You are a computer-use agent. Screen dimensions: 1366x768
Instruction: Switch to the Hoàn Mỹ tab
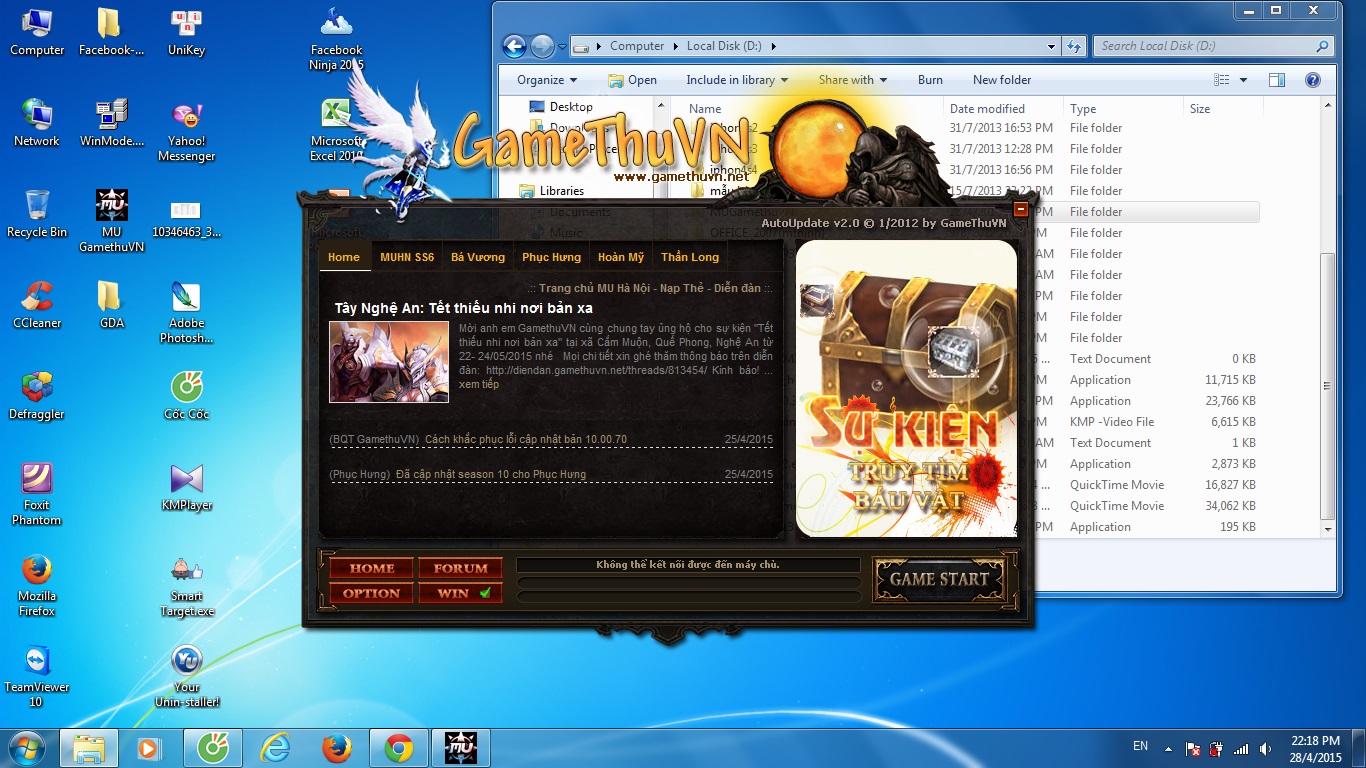pos(621,257)
